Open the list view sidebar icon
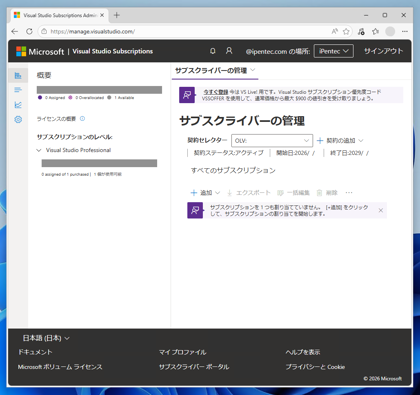This screenshot has height=395, width=420. coord(18,90)
